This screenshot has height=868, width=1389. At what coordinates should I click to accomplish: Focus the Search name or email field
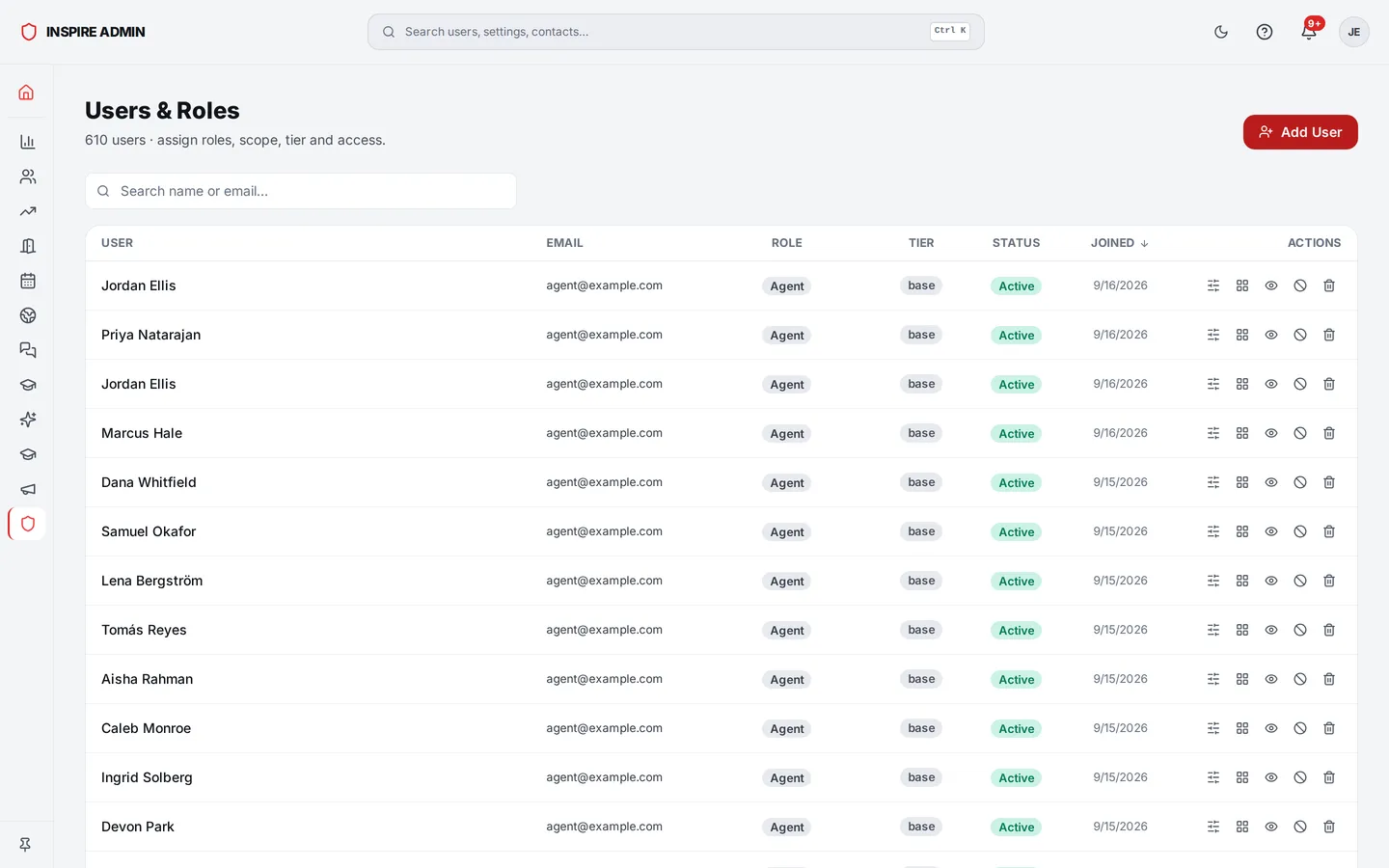[301, 191]
